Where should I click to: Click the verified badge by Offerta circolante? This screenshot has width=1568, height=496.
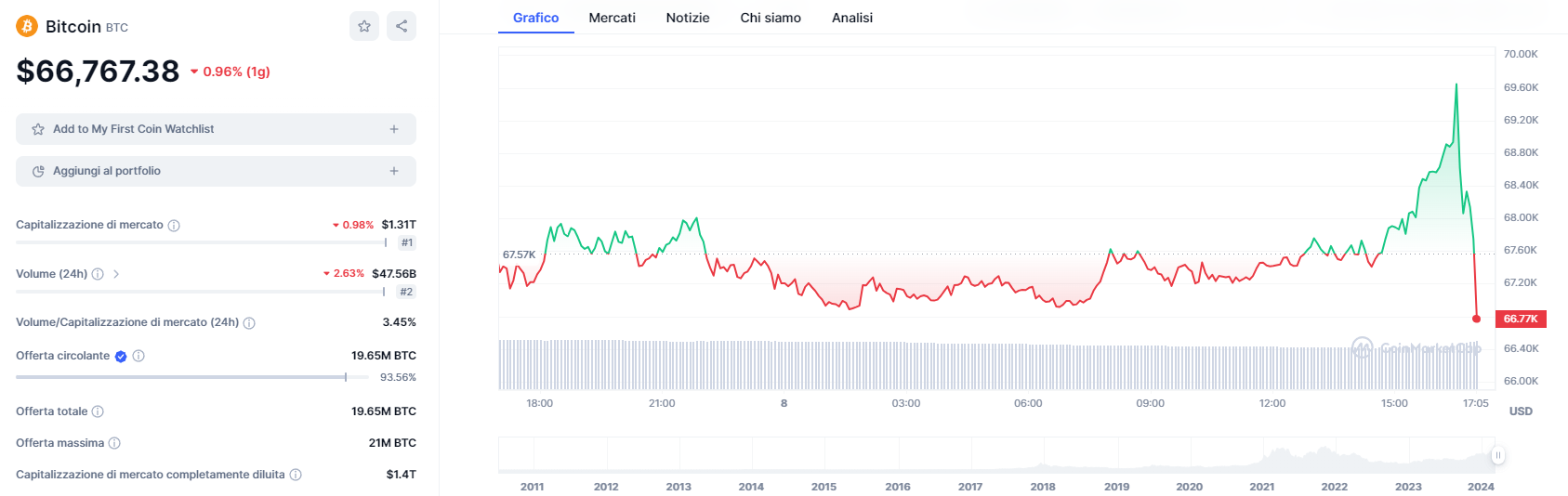(x=121, y=356)
